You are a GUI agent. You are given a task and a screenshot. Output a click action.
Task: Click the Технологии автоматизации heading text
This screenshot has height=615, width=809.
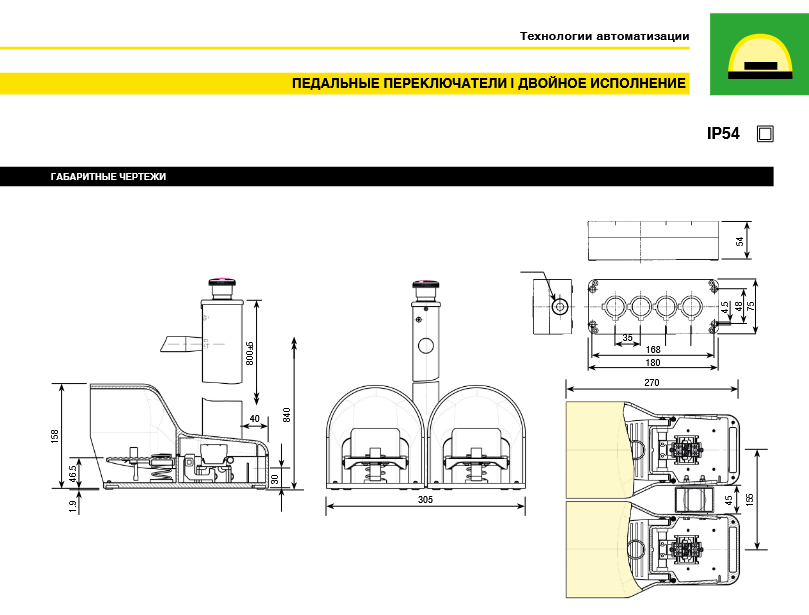604,37
